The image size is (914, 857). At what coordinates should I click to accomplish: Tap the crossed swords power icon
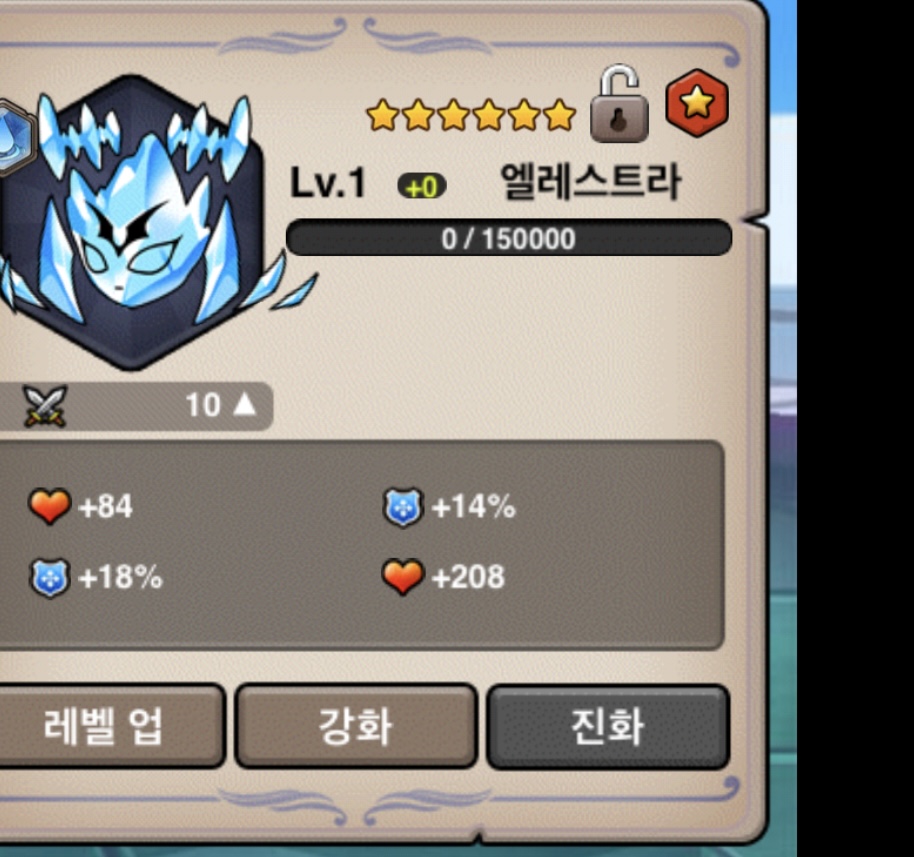pos(44,406)
